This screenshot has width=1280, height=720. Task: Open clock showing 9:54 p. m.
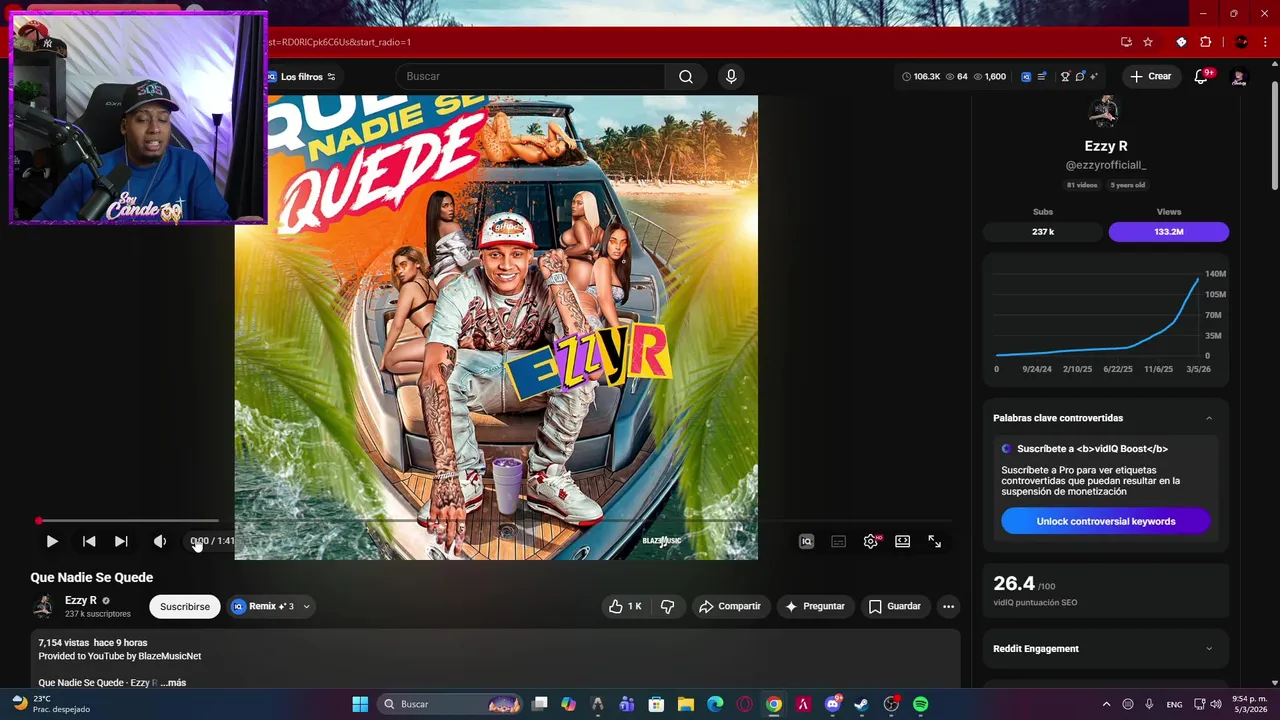(1250, 704)
